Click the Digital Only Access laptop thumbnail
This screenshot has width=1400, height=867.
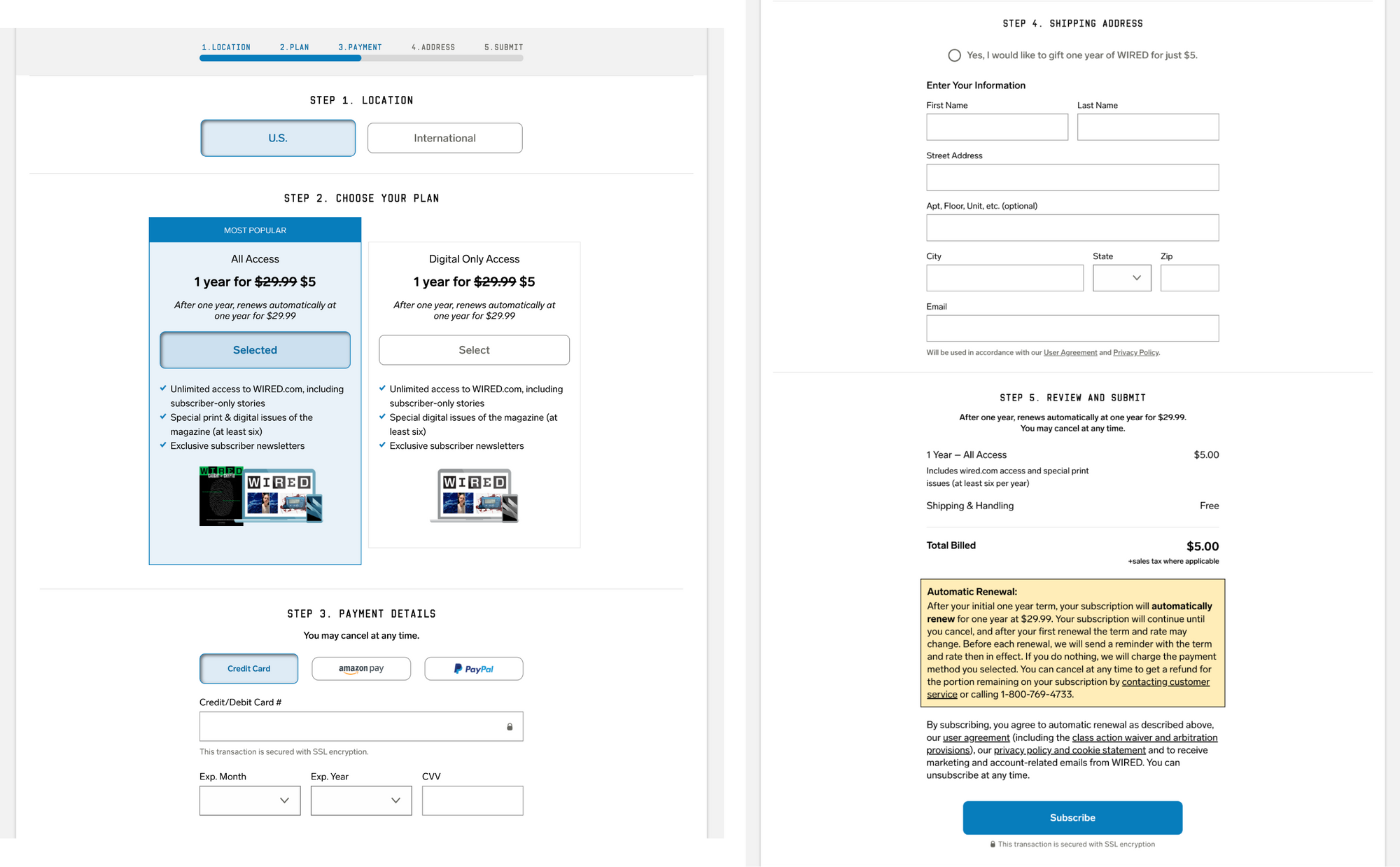tap(474, 495)
